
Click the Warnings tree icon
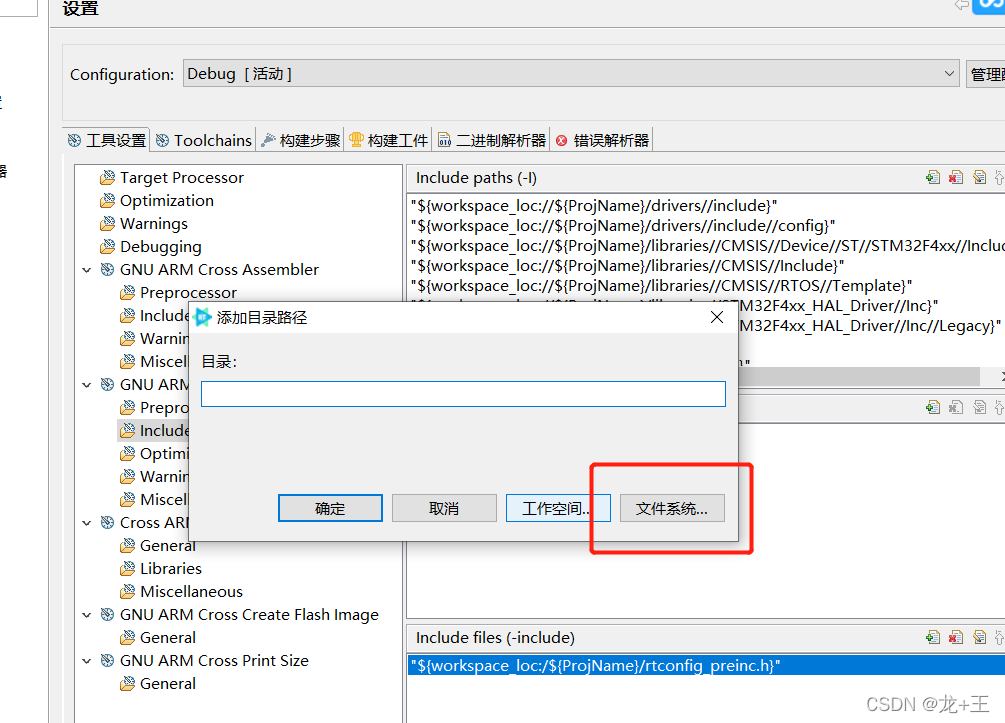[108, 224]
